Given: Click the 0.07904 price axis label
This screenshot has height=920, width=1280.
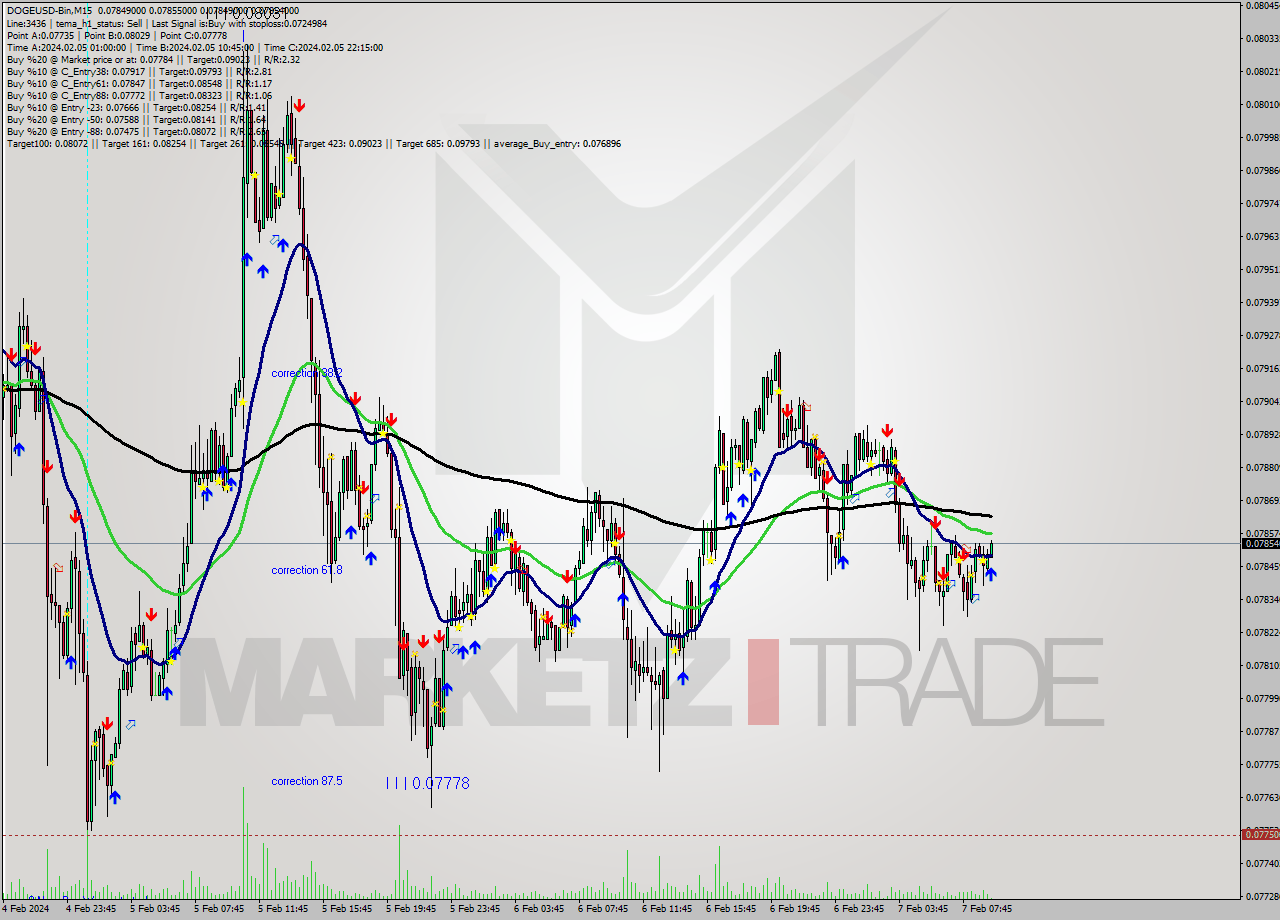Looking at the screenshot, I should click(x=1262, y=401).
